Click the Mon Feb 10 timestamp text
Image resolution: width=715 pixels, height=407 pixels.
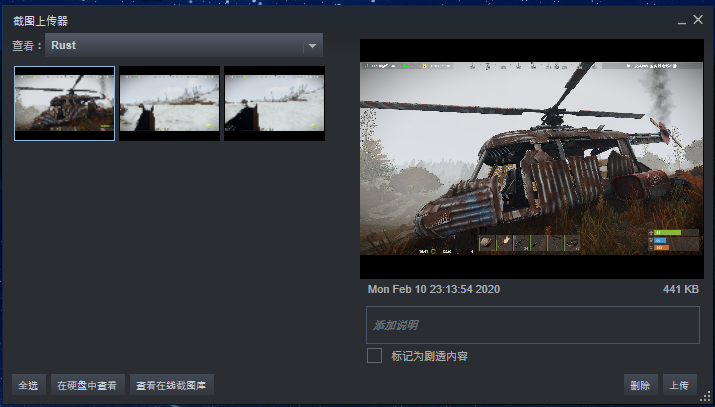click(434, 289)
